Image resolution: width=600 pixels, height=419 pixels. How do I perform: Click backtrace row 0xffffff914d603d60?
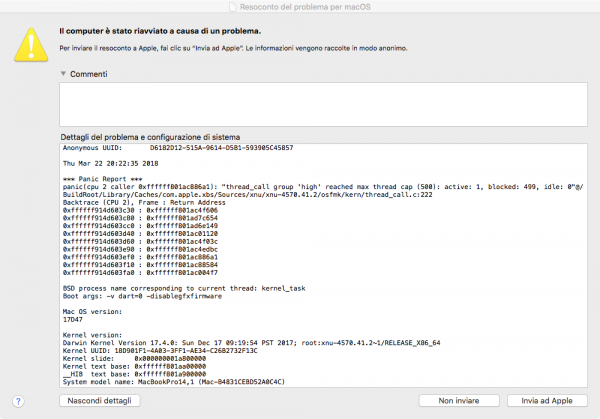140,241
